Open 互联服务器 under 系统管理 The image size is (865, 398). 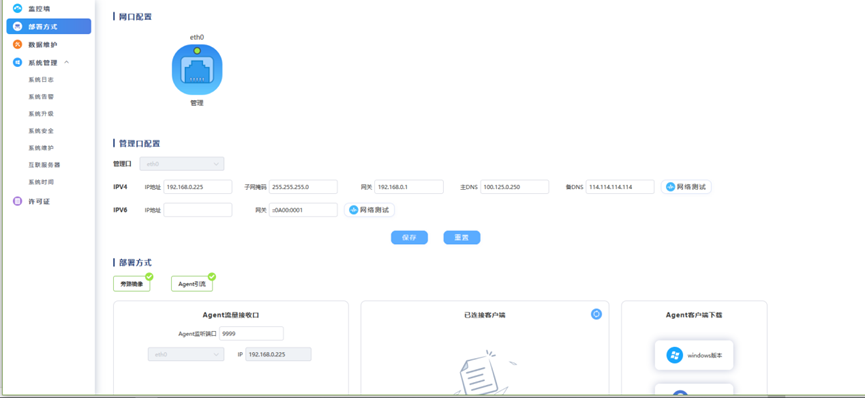point(44,164)
